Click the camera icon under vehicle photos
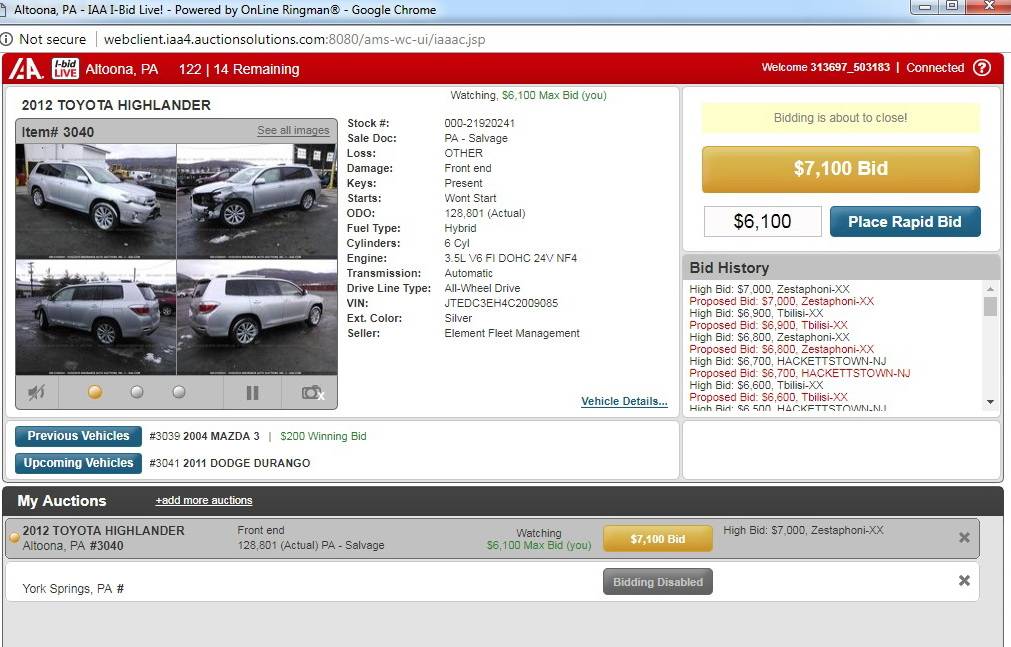 pos(313,392)
